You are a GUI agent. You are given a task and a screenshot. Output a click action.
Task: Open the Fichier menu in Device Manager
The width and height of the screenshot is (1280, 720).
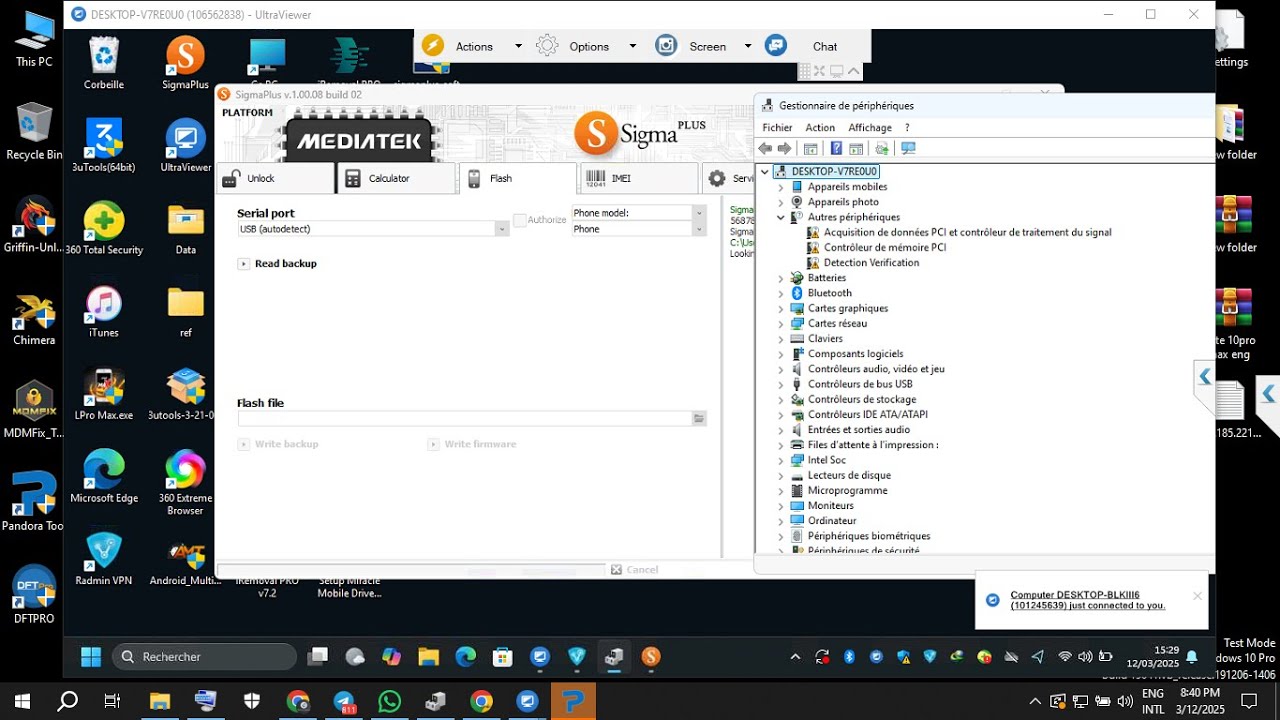point(777,128)
